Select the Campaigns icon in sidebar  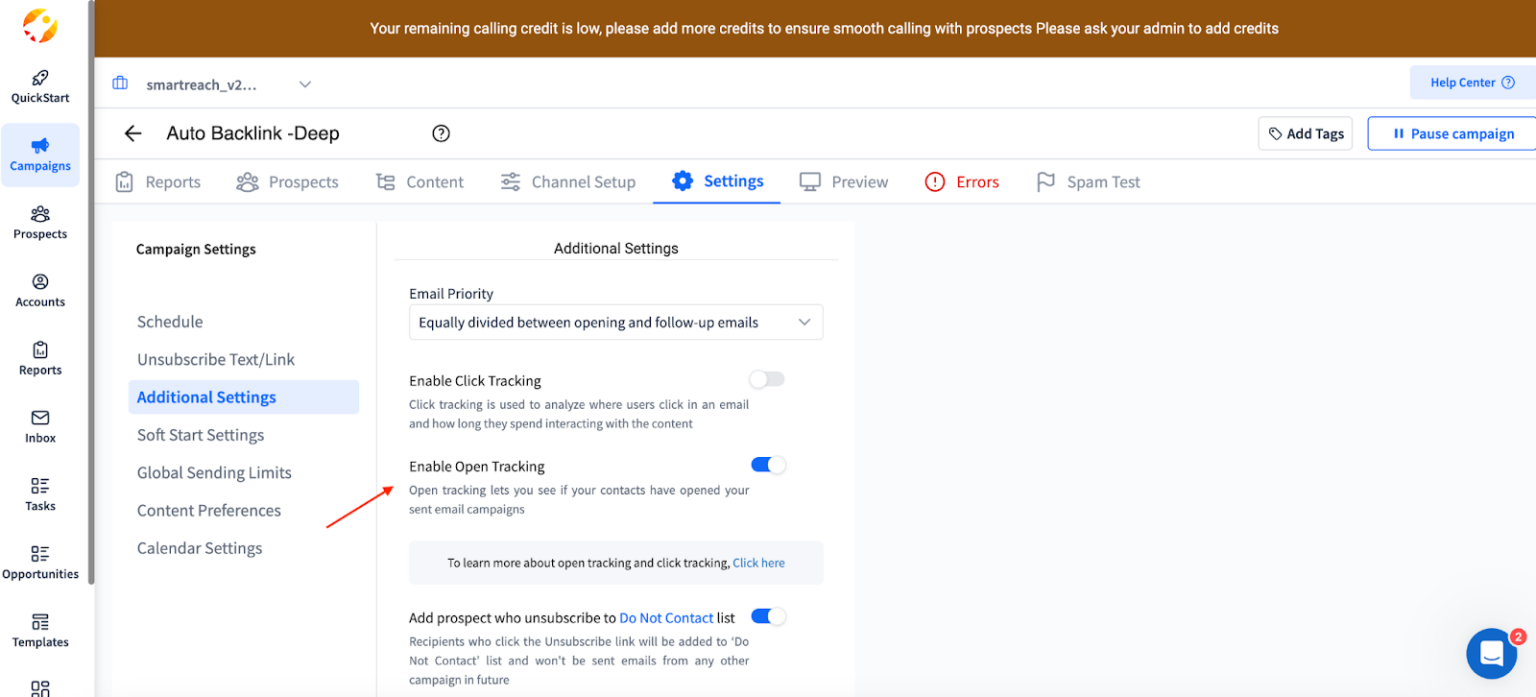click(x=40, y=155)
